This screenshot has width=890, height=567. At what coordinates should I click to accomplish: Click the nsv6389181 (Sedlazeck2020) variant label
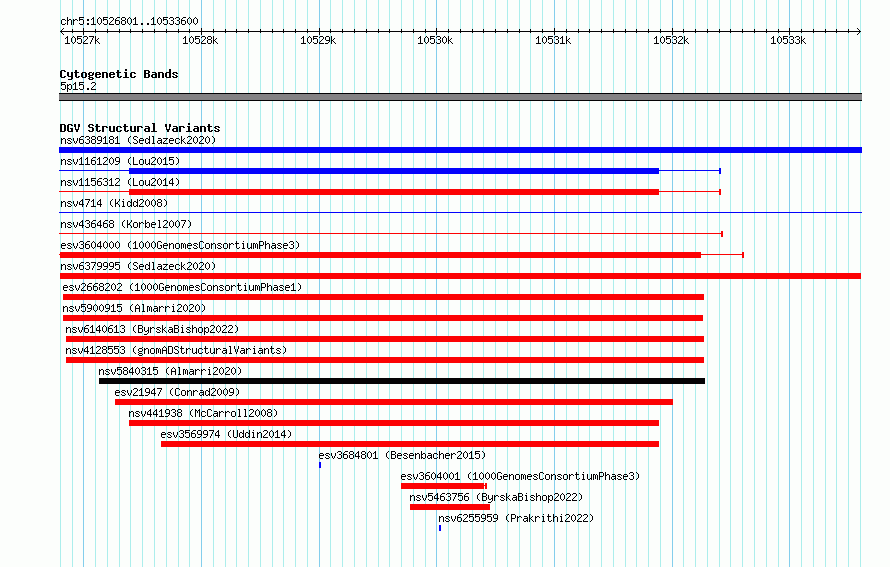click(x=138, y=140)
